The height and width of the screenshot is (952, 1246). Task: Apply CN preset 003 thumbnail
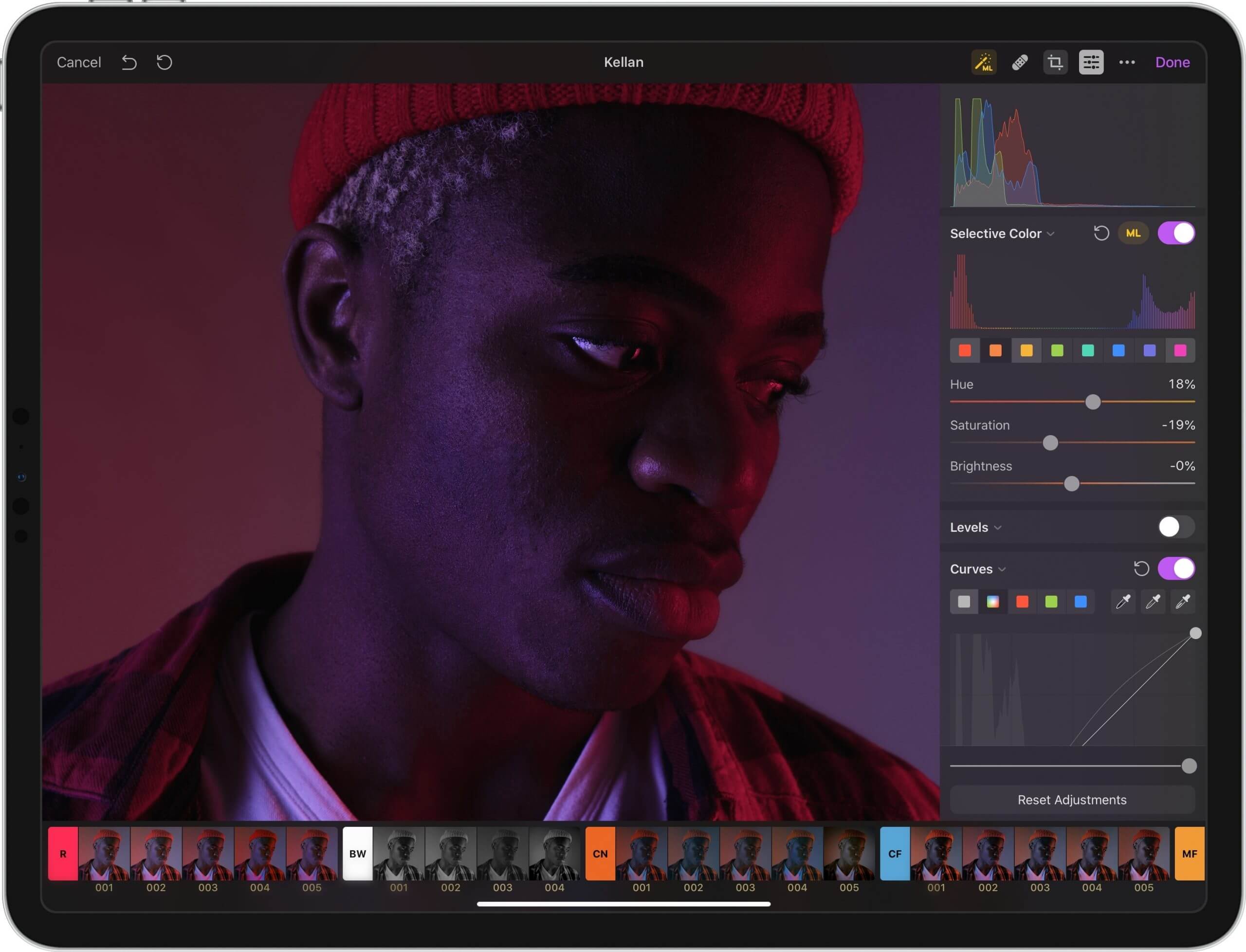tap(745, 853)
